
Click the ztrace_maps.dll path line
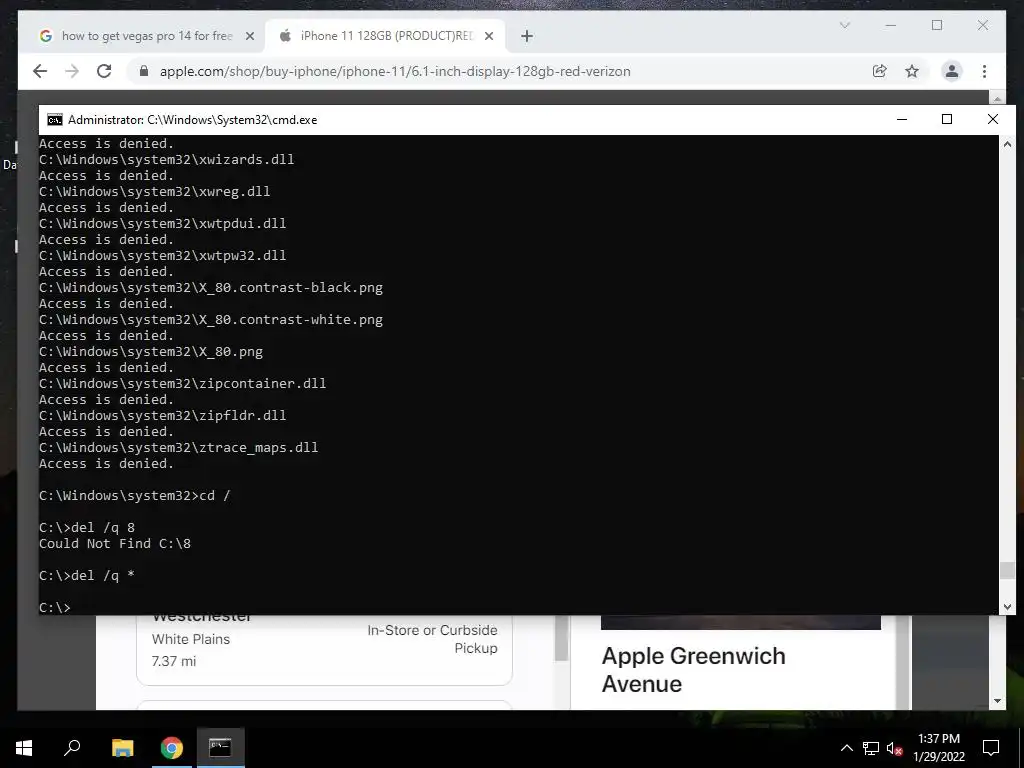178,447
